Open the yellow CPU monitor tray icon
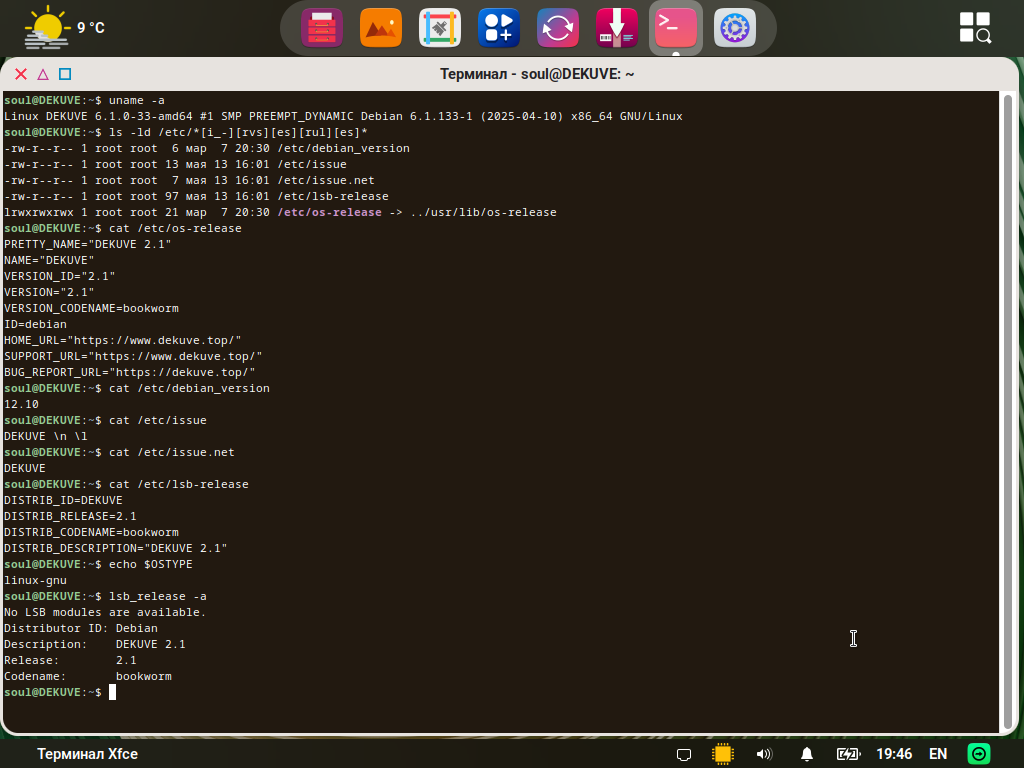Viewport: 1024px width, 768px height. (723, 754)
